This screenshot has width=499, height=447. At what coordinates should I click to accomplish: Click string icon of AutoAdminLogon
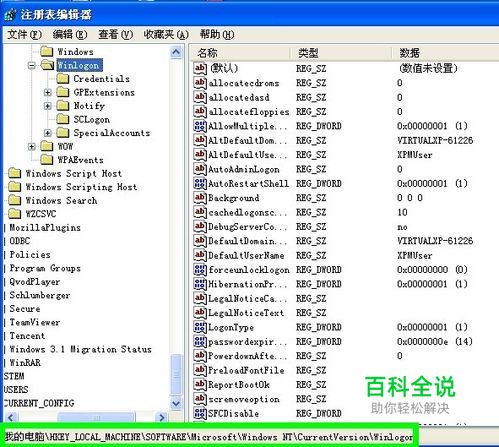pos(200,169)
